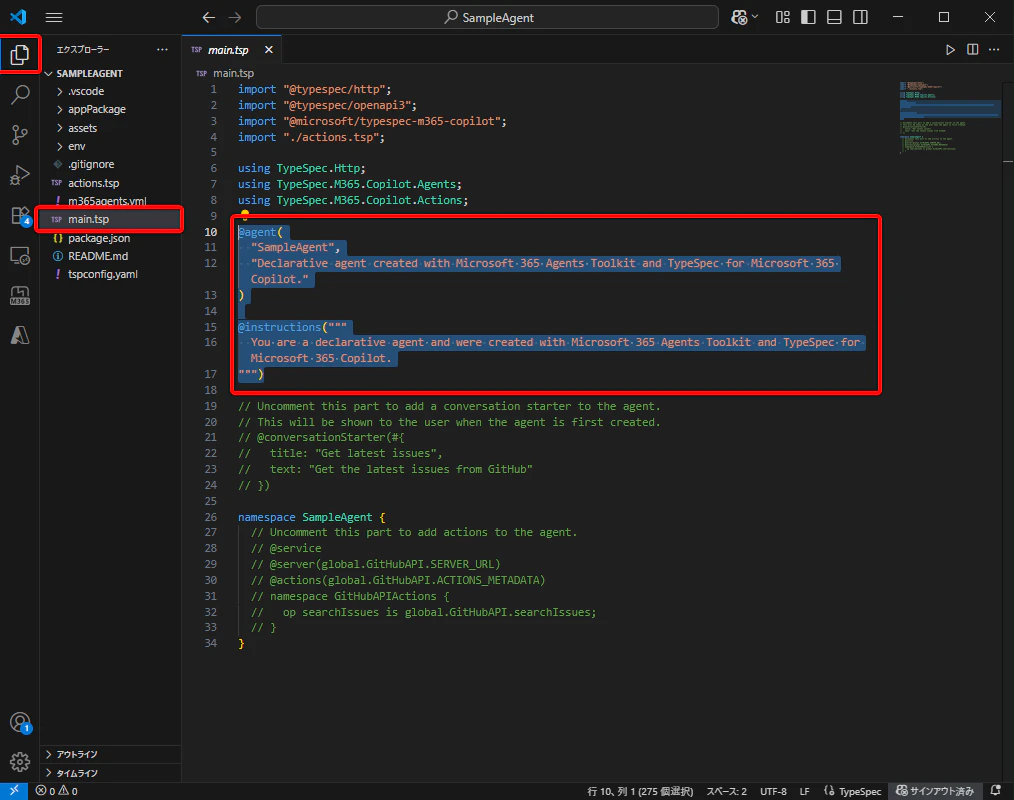Click line number 26 in the gutter
Screen dimensions: 1014x800
click(211, 517)
